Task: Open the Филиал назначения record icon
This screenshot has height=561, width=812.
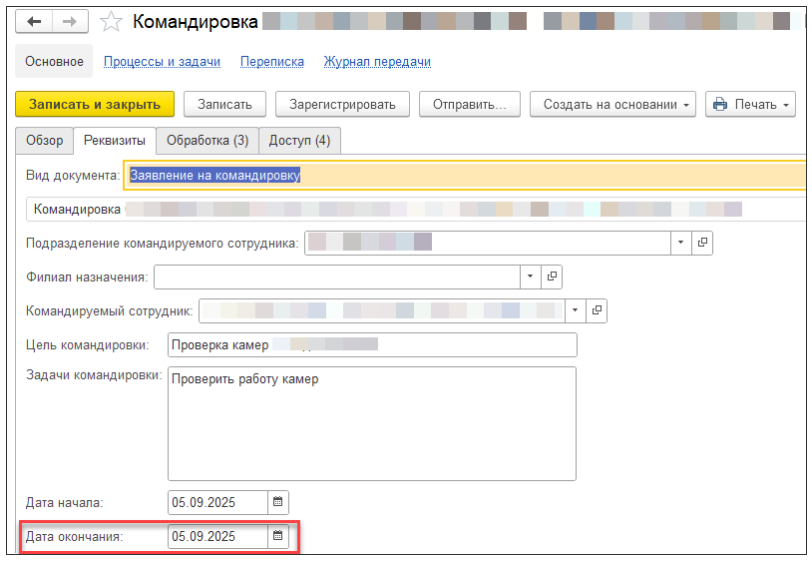Action: pyautogui.click(x=552, y=277)
